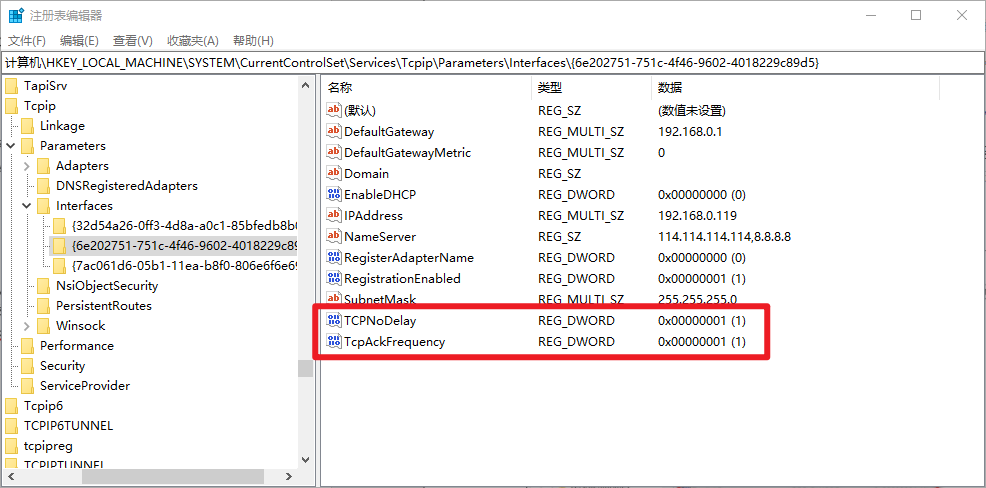The height and width of the screenshot is (488, 986).
Task: Click the (默认) string value icon
Action: click(333, 111)
